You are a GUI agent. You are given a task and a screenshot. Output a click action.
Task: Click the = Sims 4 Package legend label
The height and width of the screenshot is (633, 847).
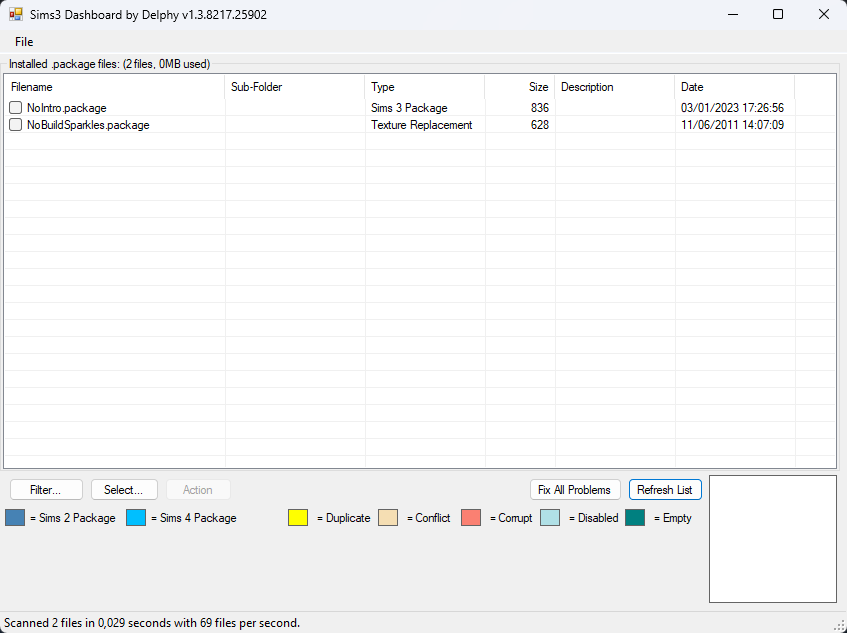pyautogui.click(x=193, y=518)
